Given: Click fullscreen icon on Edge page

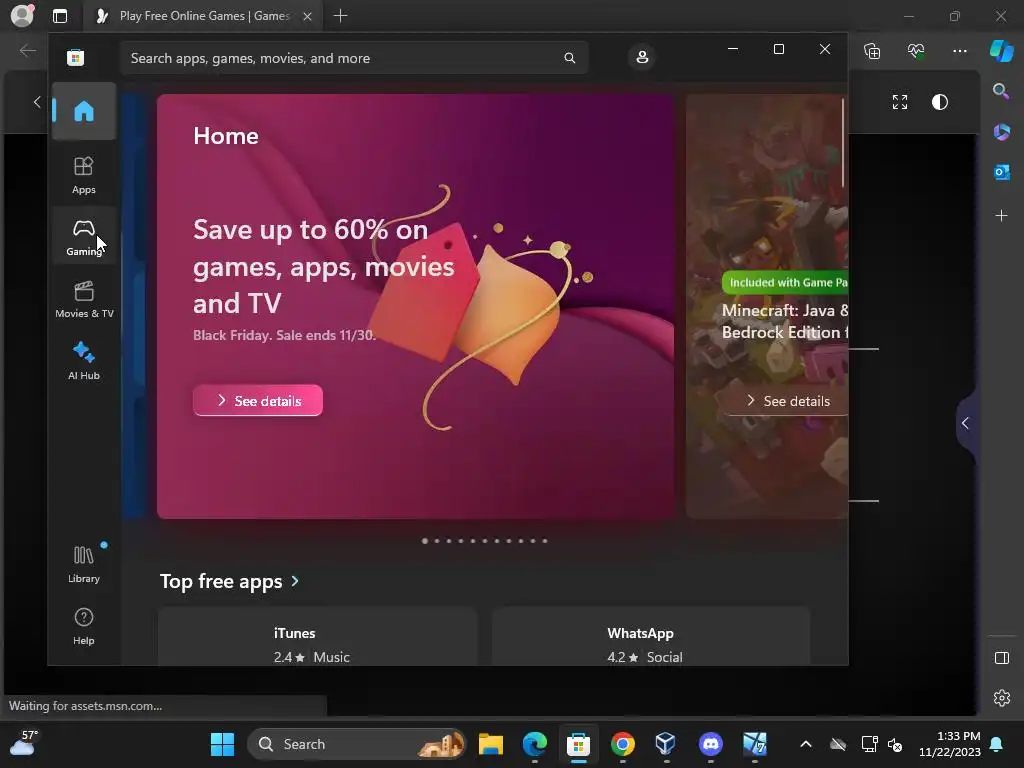Looking at the screenshot, I should click(x=900, y=102).
